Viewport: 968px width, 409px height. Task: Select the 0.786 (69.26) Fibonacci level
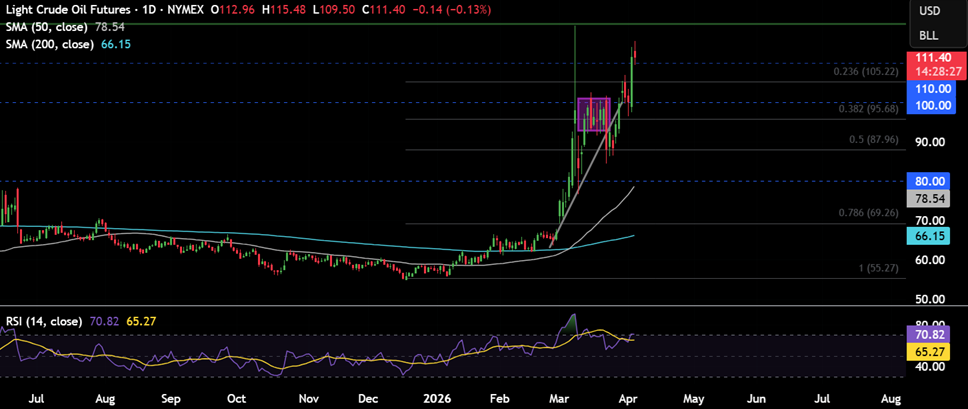click(x=868, y=213)
